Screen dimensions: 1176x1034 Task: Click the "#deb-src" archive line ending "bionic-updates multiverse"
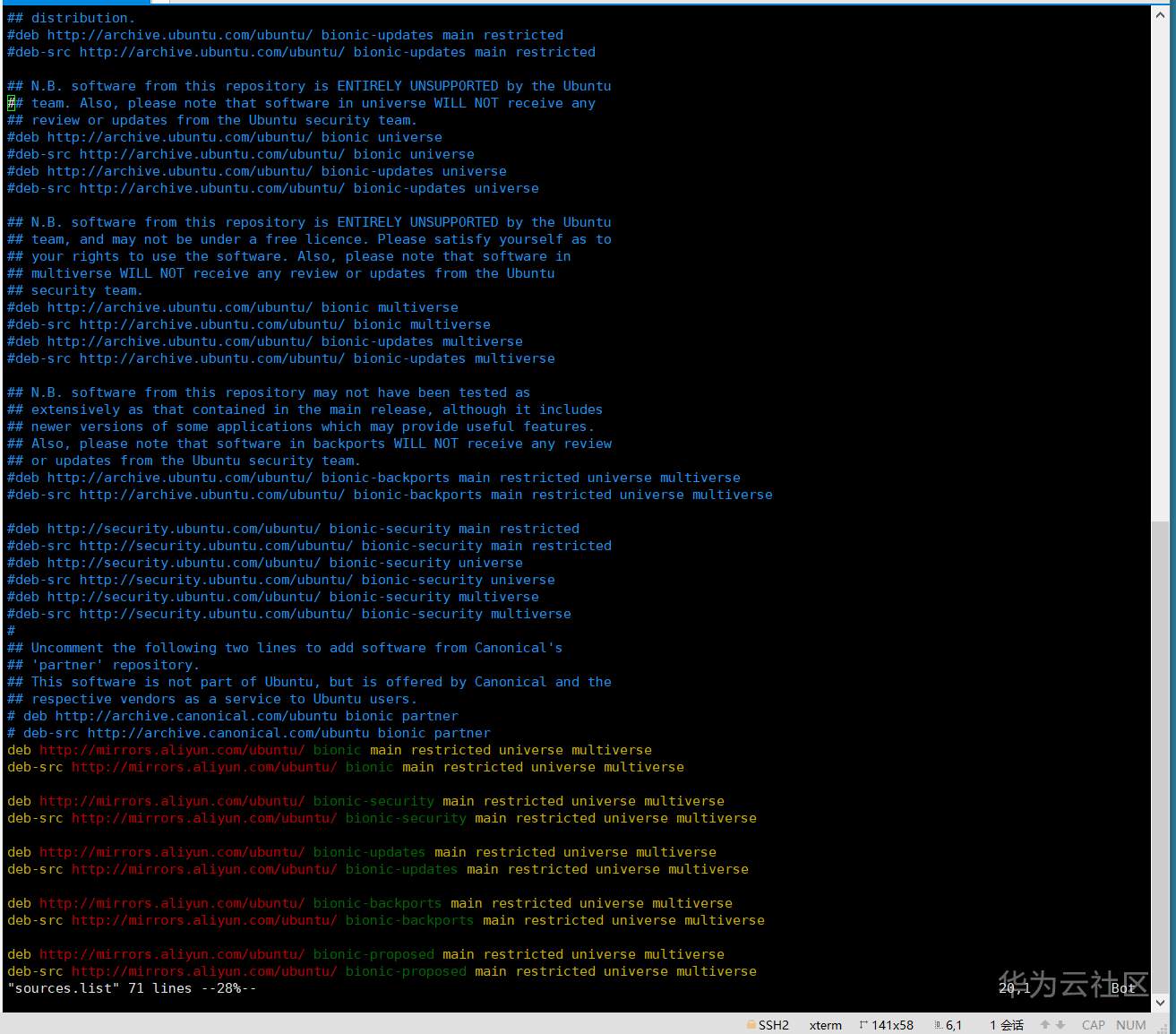click(x=281, y=358)
